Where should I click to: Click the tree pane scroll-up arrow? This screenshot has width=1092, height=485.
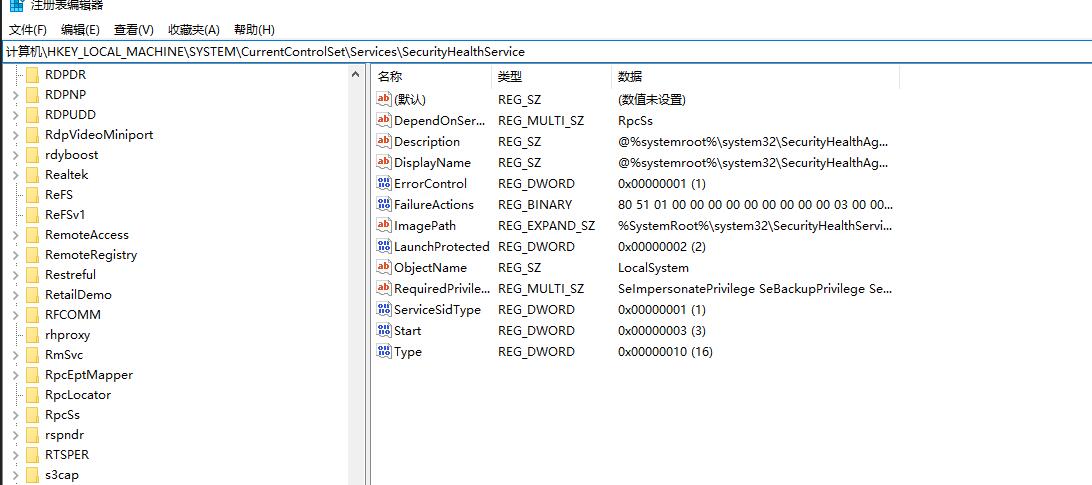(x=355, y=75)
